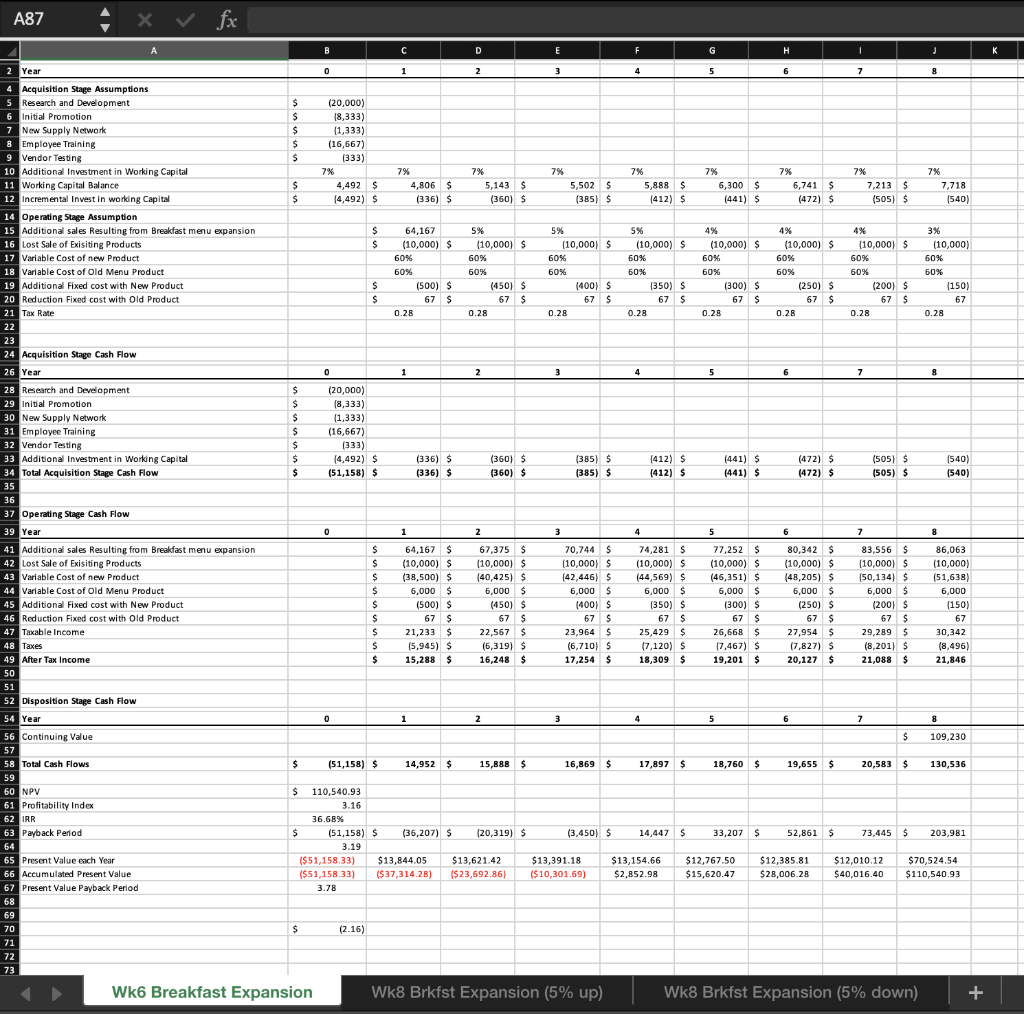
Task: Click the add new sheet plus icon
Action: [975, 992]
